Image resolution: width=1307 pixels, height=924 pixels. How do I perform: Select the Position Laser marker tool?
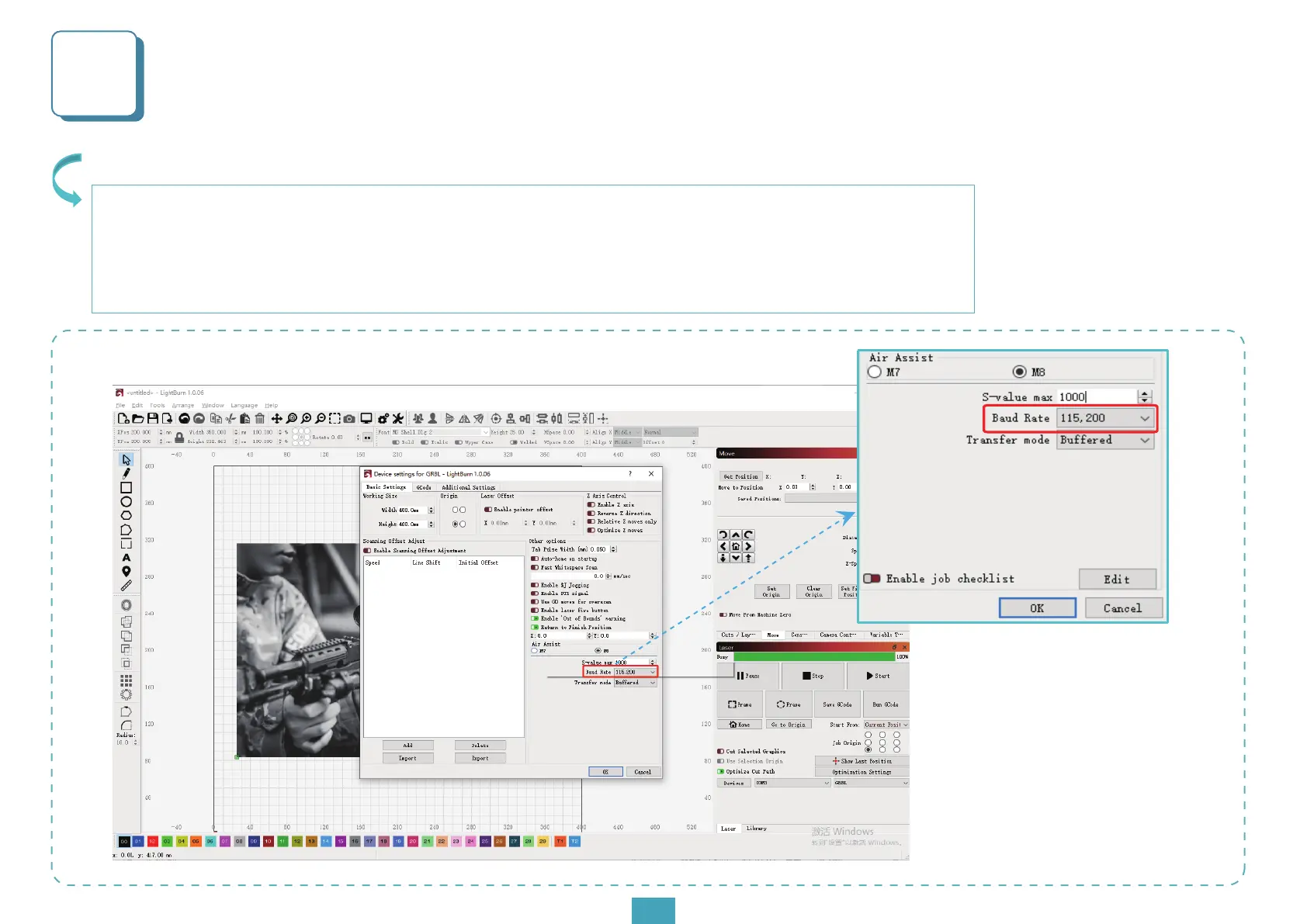pos(127,572)
